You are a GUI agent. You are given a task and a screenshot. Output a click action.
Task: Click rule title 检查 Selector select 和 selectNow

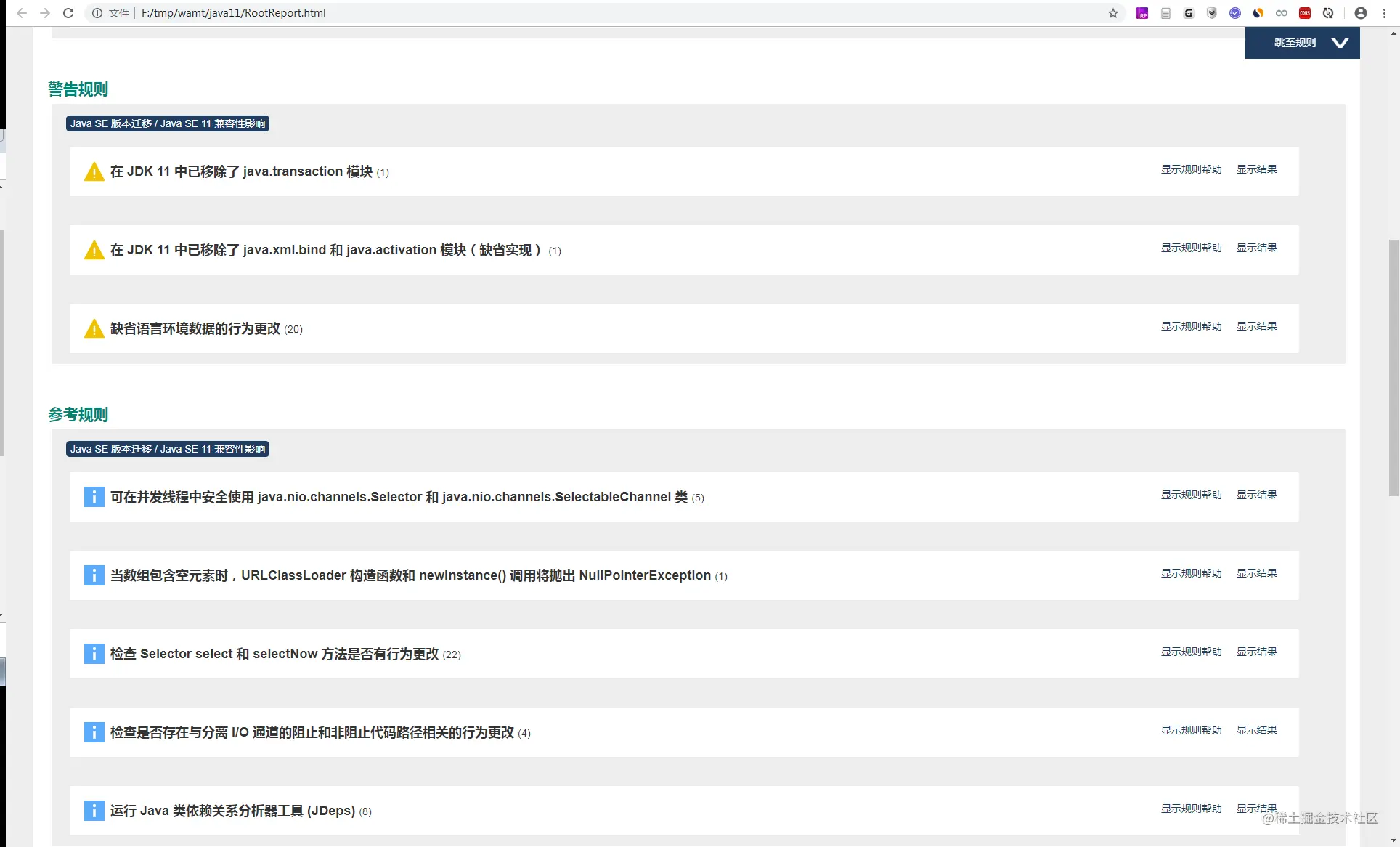pyautogui.click(x=274, y=654)
